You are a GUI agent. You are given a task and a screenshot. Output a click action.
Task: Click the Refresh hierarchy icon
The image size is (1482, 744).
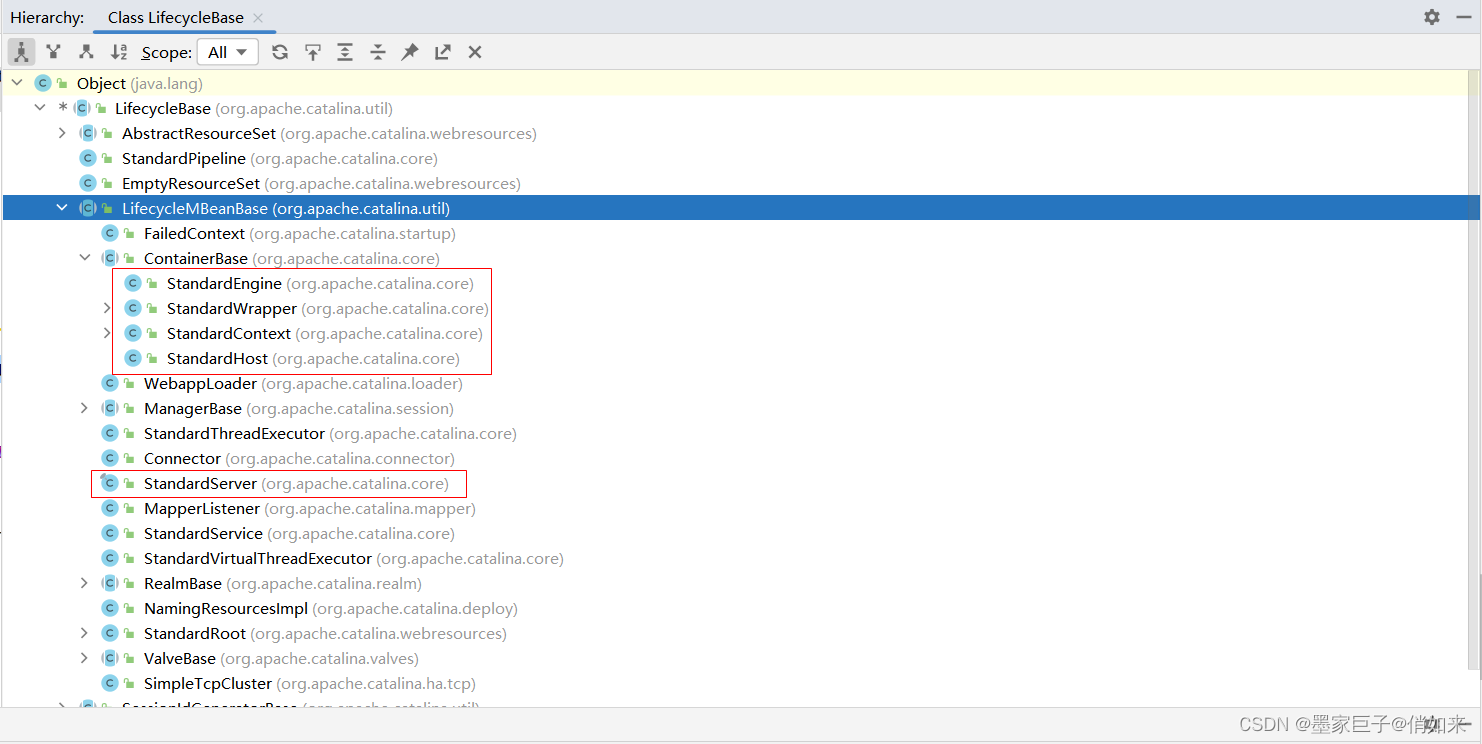point(280,52)
